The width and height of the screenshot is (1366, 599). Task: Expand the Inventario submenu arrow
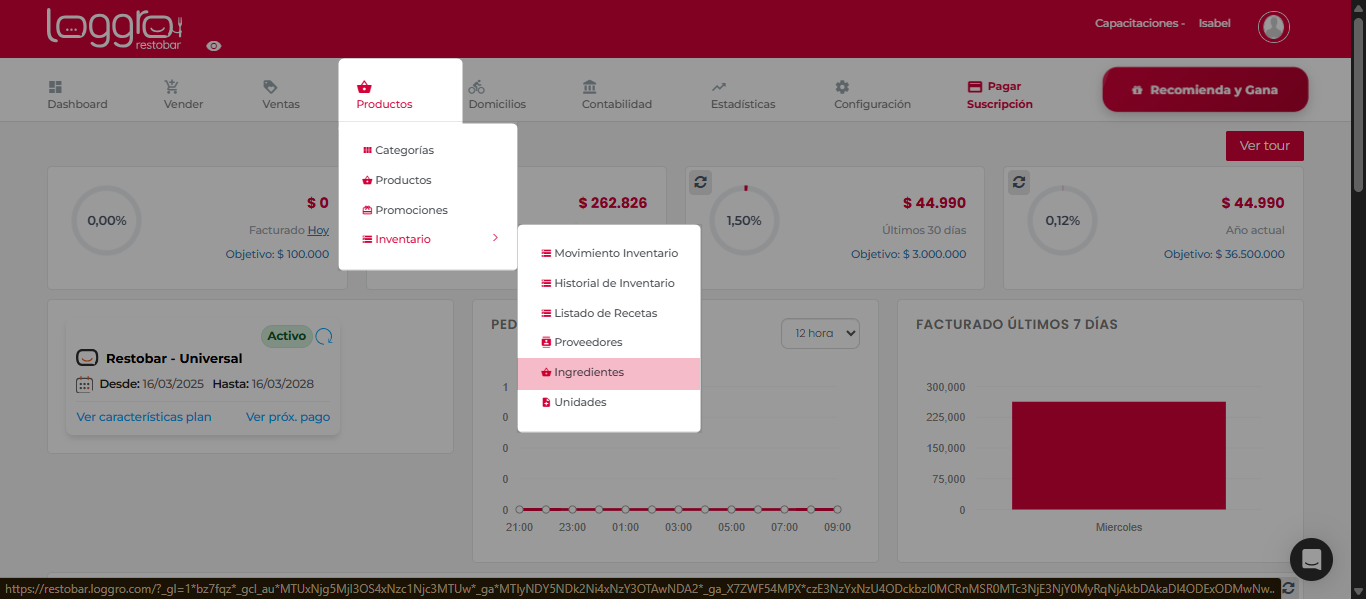(x=495, y=238)
